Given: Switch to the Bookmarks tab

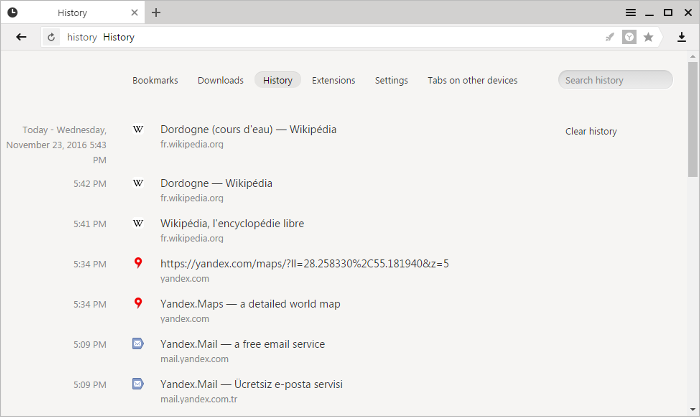Looking at the screenshot, I should click(155, 80).
